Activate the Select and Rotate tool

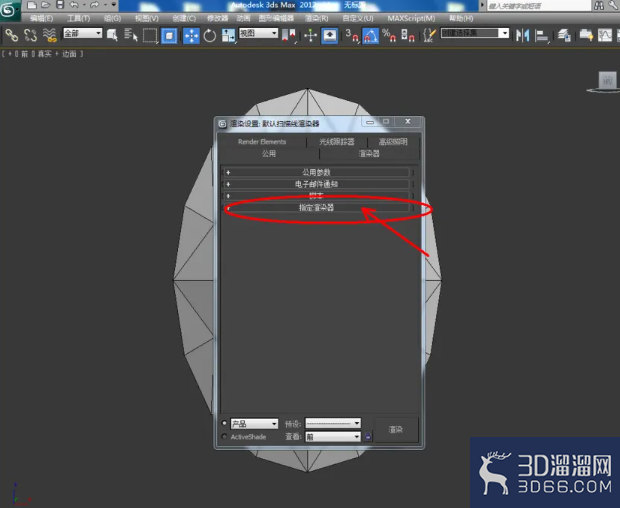point(210,36)
